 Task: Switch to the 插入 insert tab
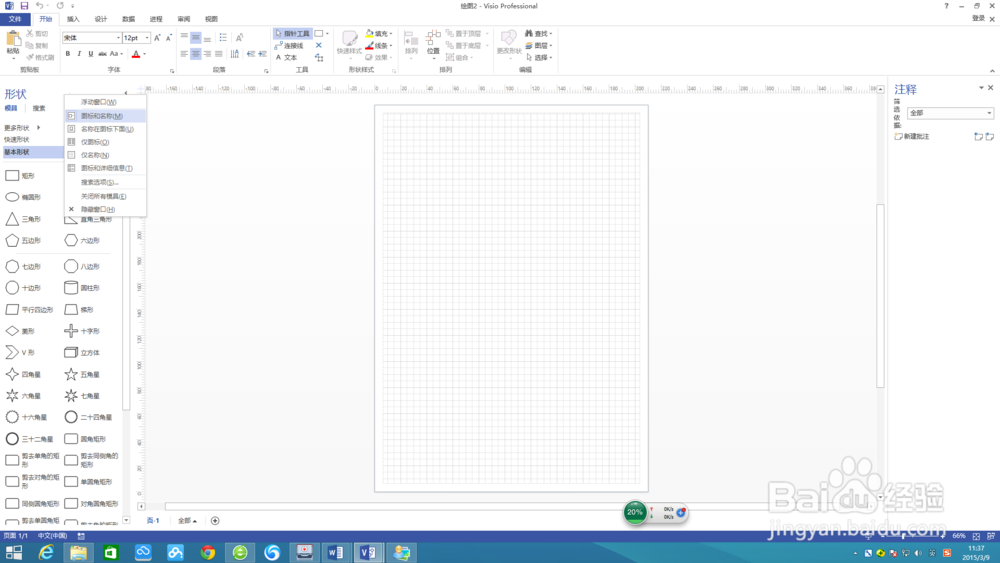[x=73, y=19]
